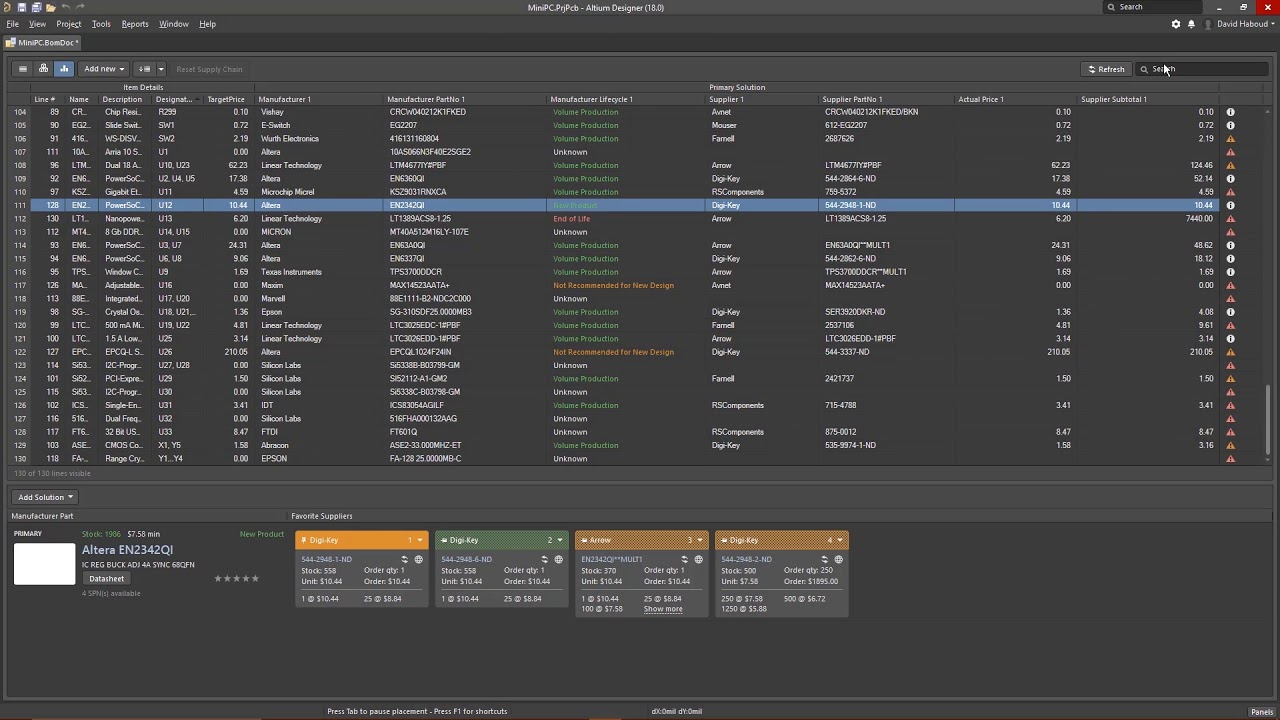The image size is (1280, 720).
Task: Click the star rating for Altera EN2342QI
Action: (x=236, y=579)
